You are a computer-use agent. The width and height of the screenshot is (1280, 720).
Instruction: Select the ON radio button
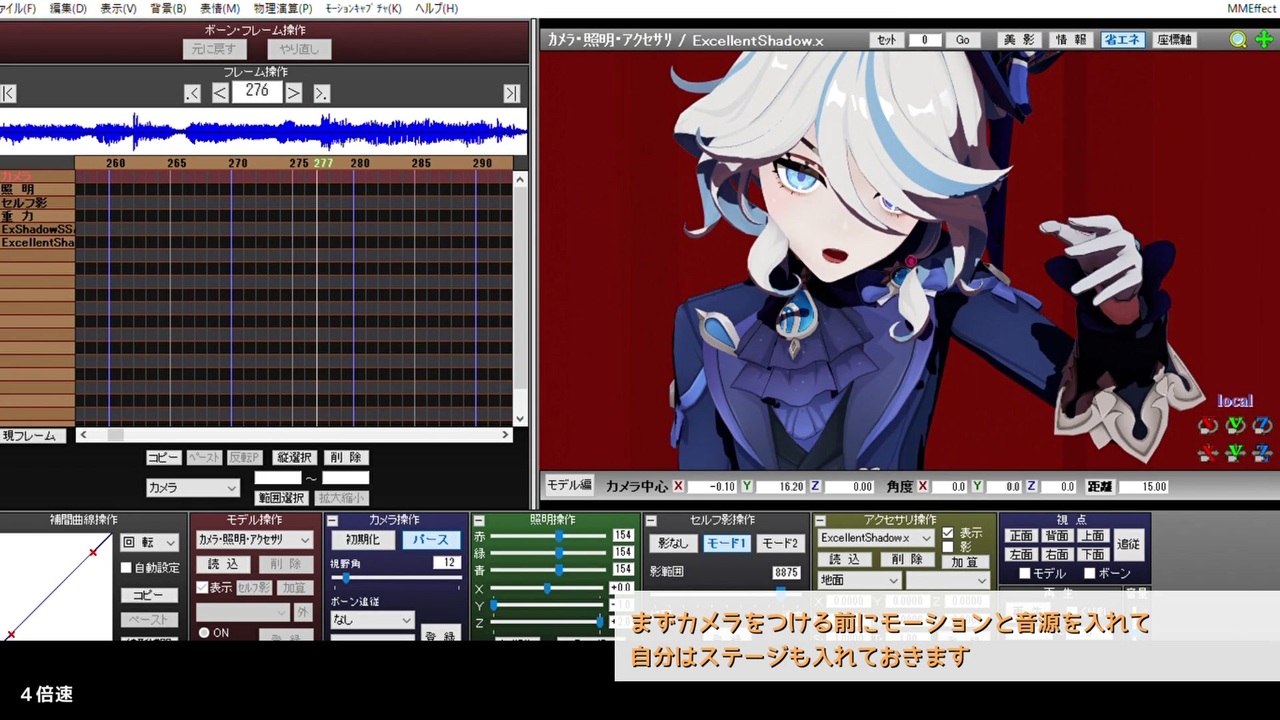[204, 633]
